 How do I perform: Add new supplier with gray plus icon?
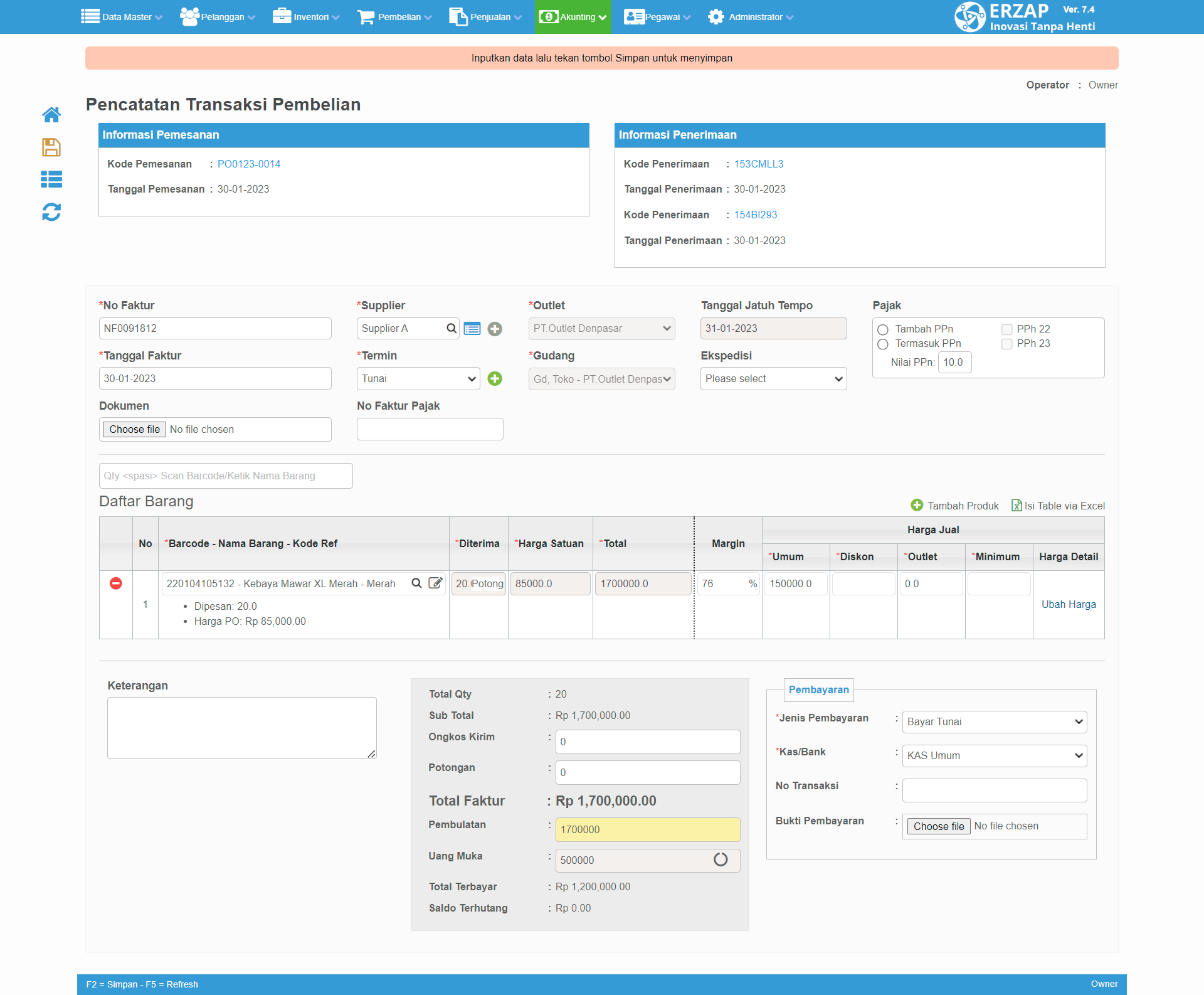pos(495,329)
